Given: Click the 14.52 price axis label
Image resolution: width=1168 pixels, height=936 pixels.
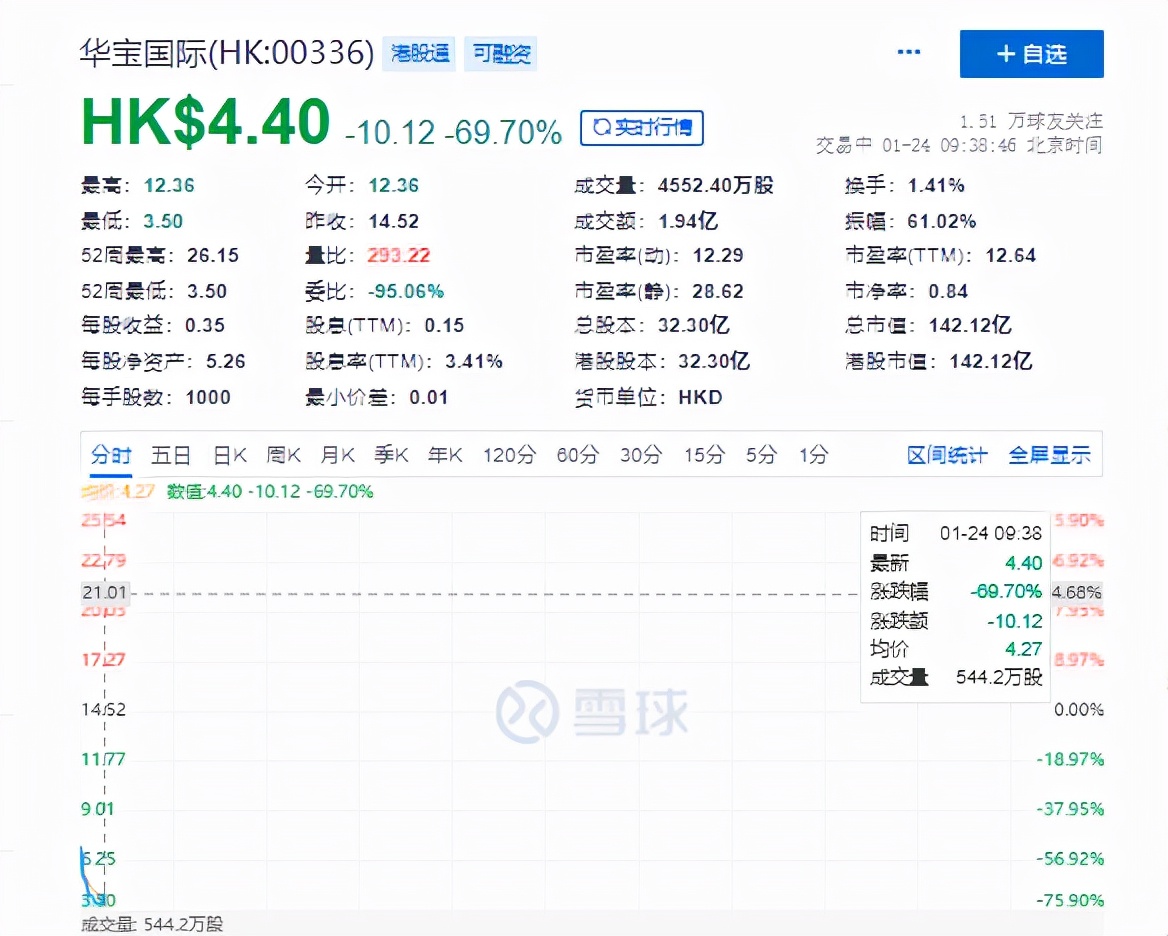Looking at the screenshot, I should tap(104, 710).
